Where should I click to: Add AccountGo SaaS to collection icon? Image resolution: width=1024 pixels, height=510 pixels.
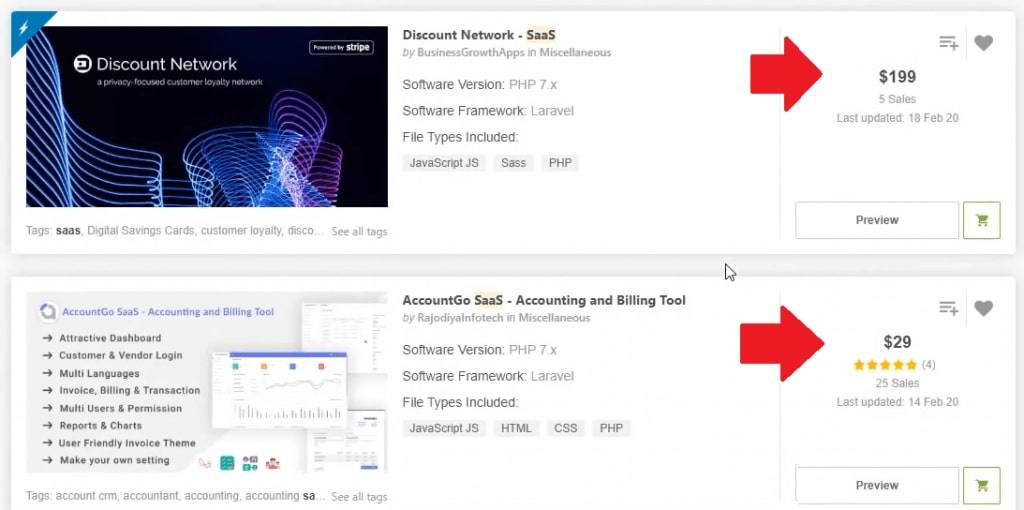(948, 308)
